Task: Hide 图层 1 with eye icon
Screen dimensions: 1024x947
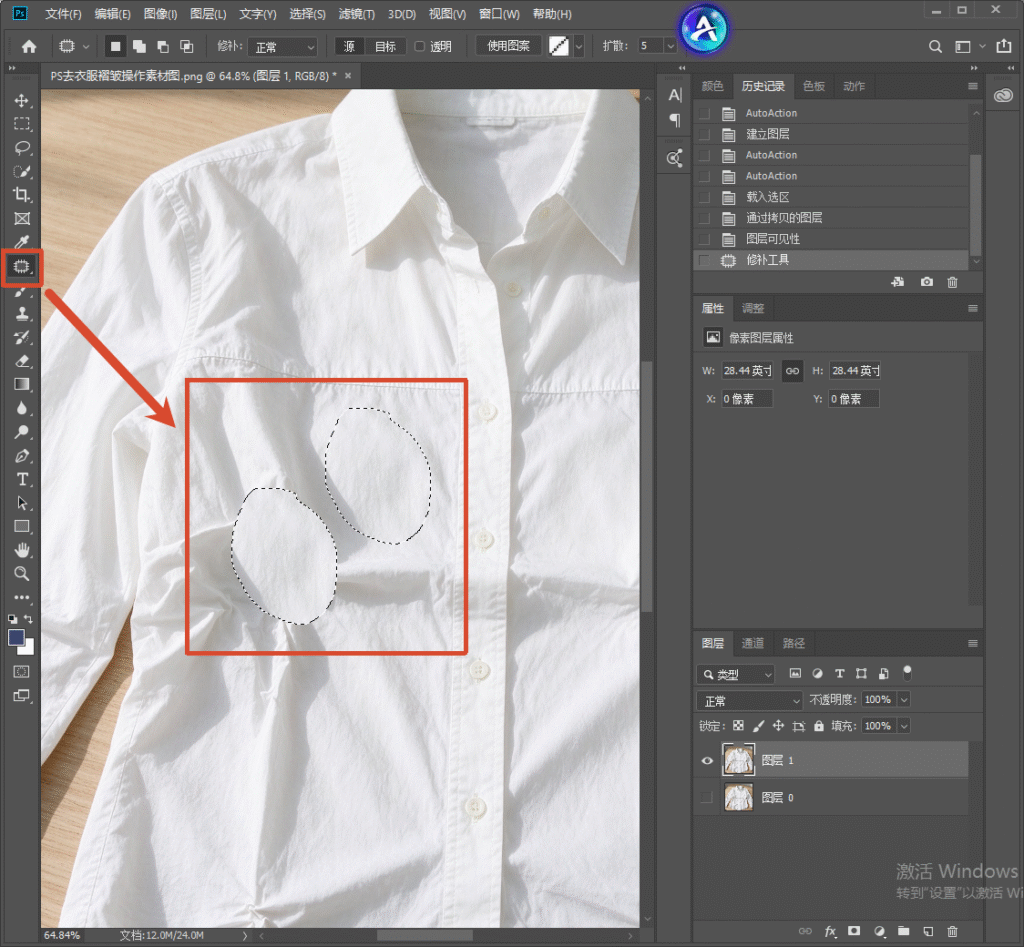Action: pos(707,760)
